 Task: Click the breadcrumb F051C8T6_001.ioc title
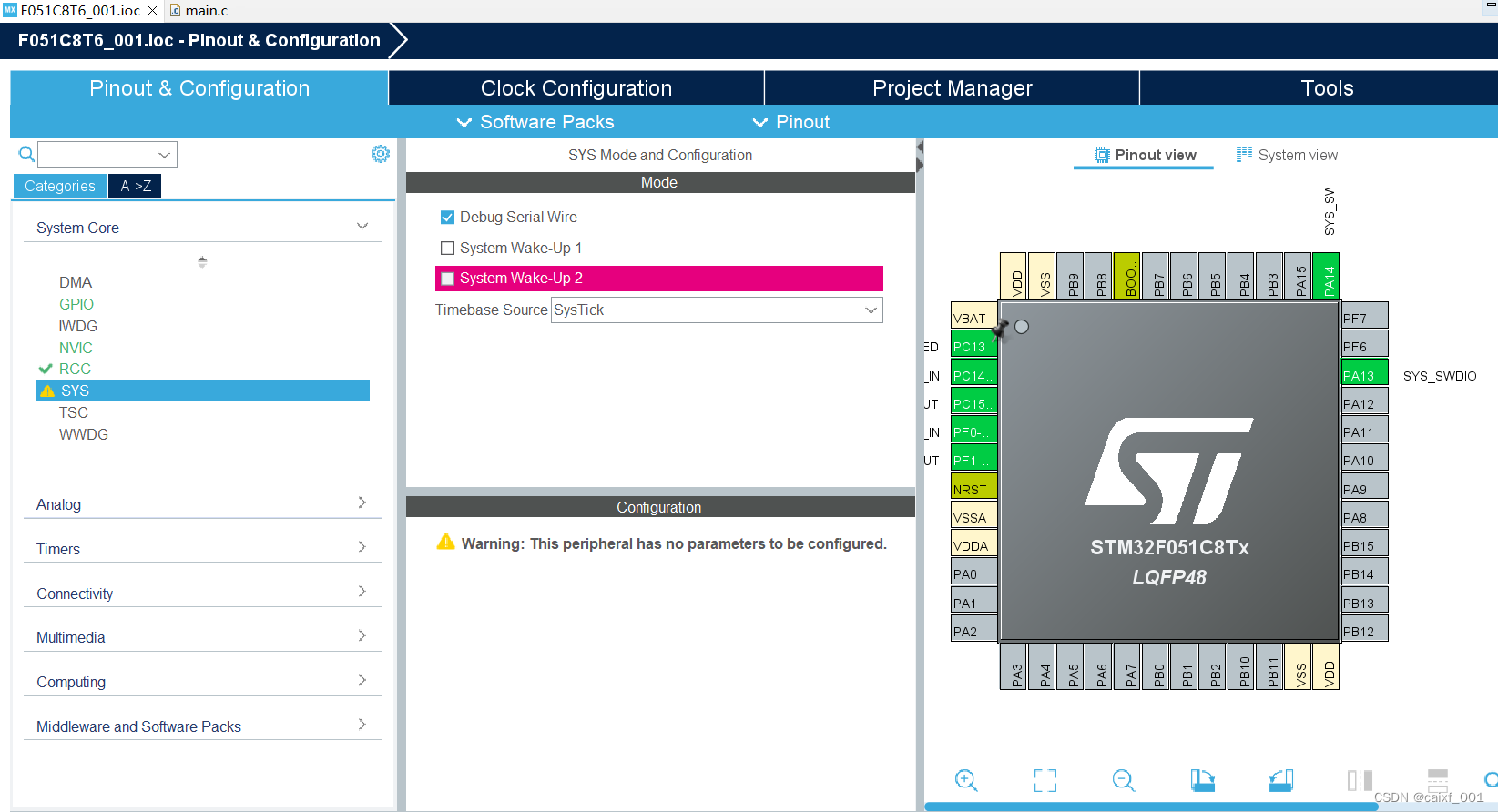pos(199,41)
